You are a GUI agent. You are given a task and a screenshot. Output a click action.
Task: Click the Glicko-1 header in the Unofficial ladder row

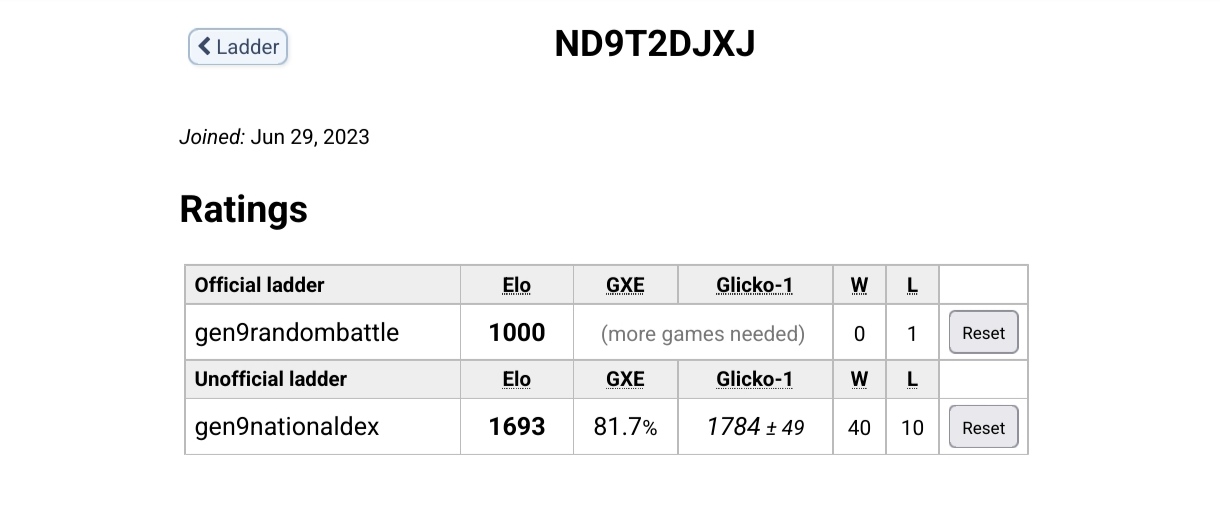[x=755, y=380]
